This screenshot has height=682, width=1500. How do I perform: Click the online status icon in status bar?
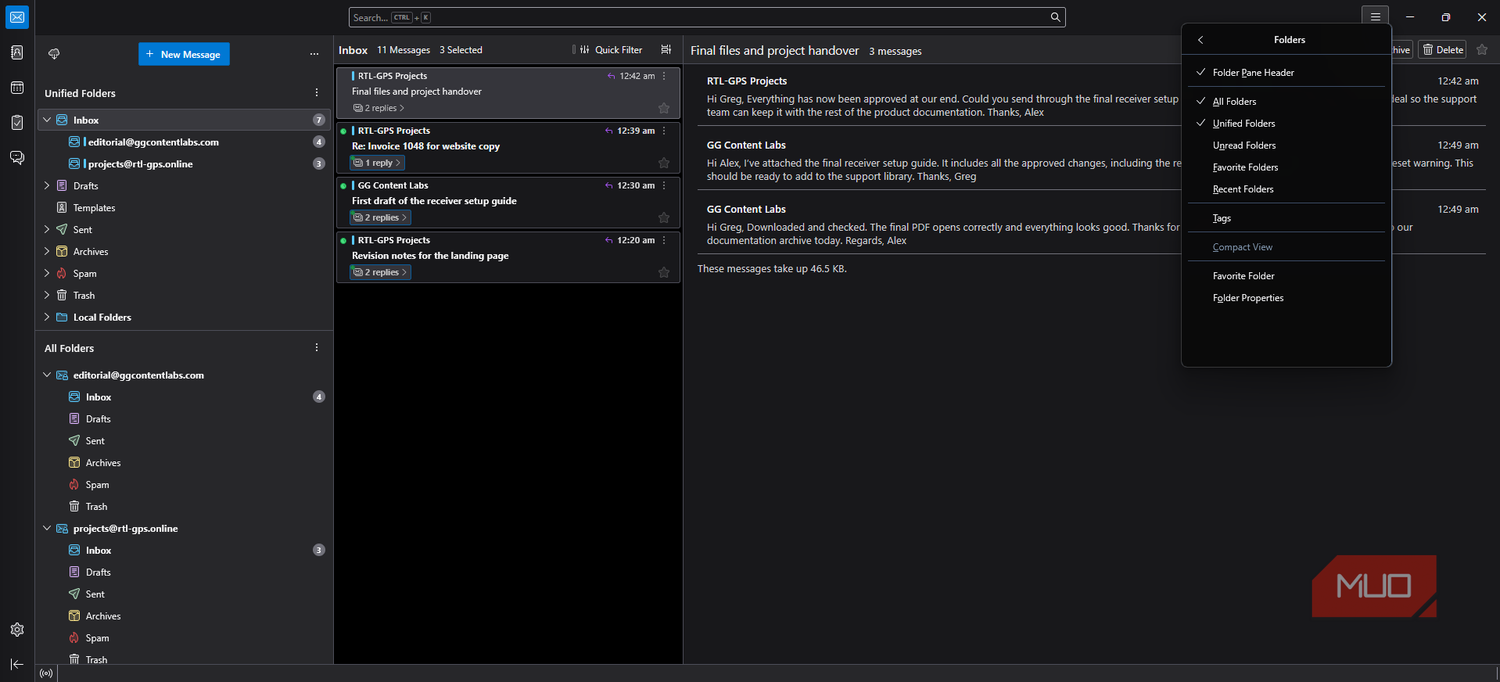tap(46, 673)
